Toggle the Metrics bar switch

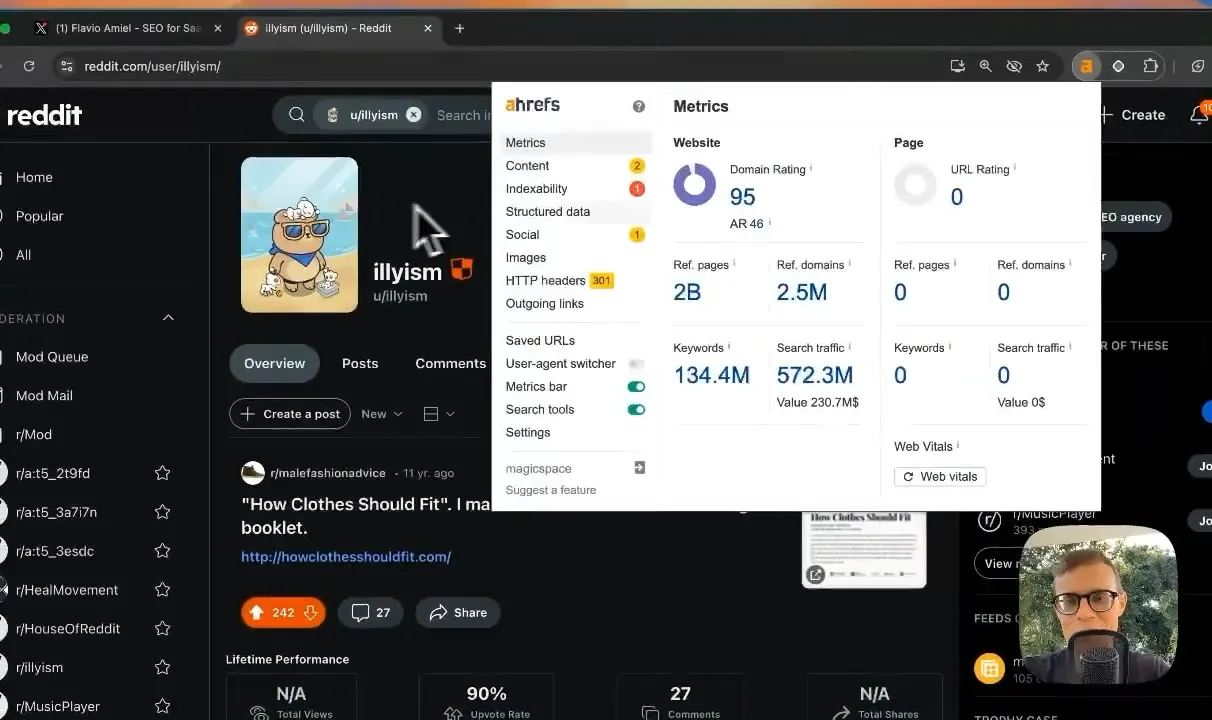636,387
